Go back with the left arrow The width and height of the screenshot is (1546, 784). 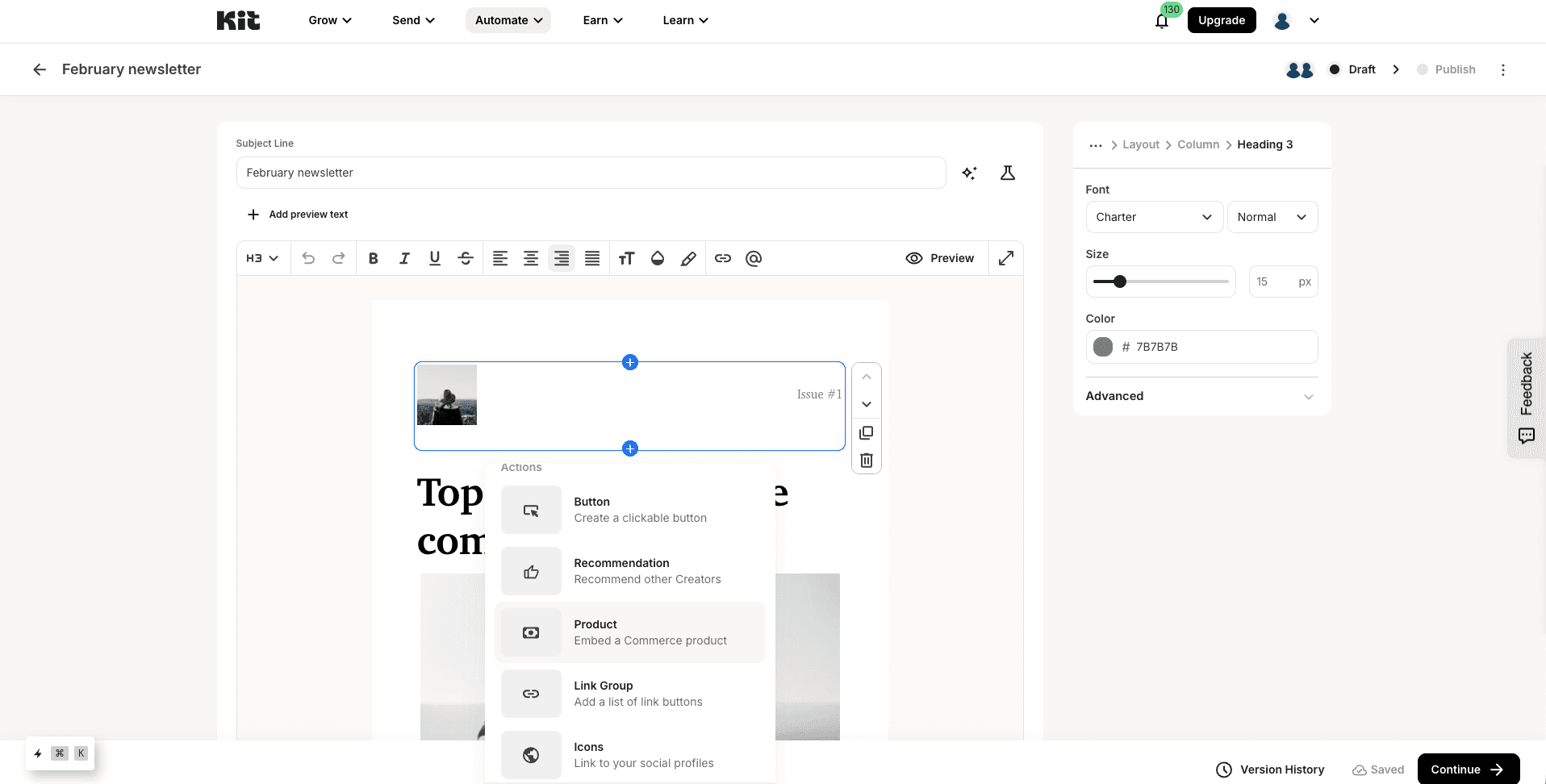coord(39,69)
